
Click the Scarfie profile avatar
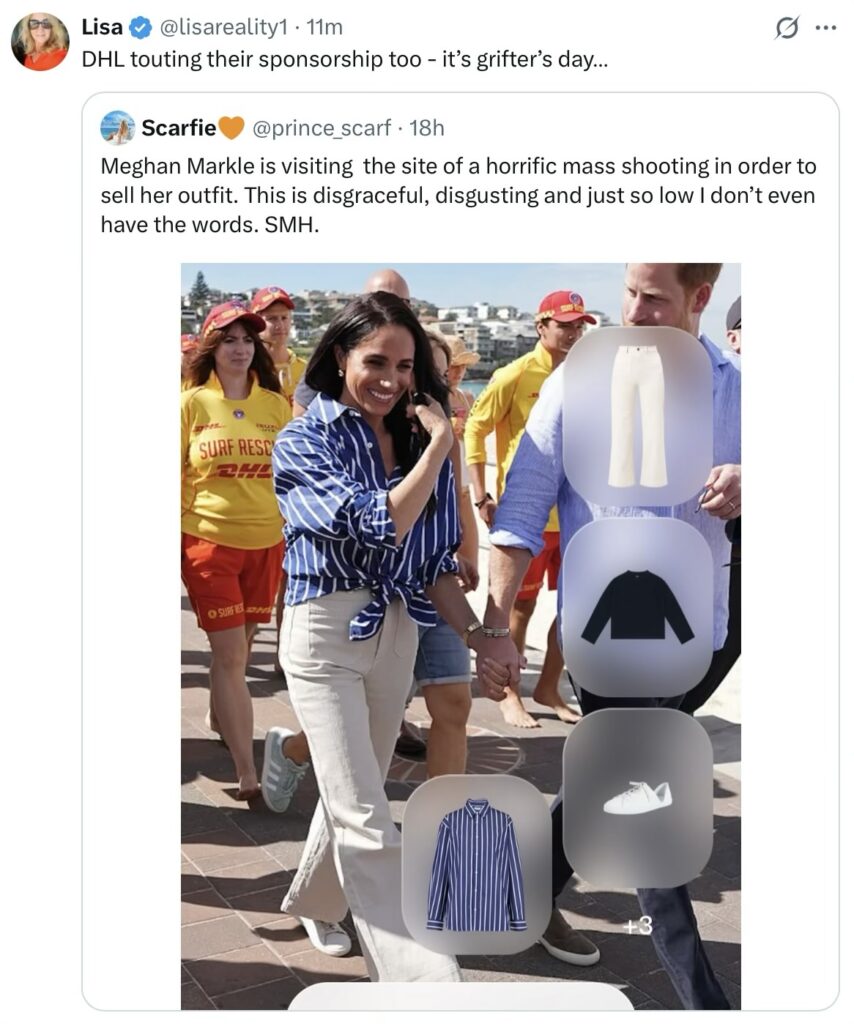118,127
